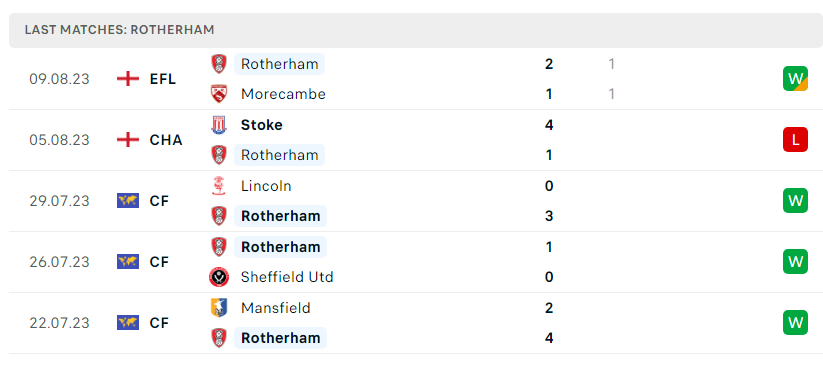Click the red L result badge
The height and width of the screenshot is (372, 823).
tap(796, 140)
